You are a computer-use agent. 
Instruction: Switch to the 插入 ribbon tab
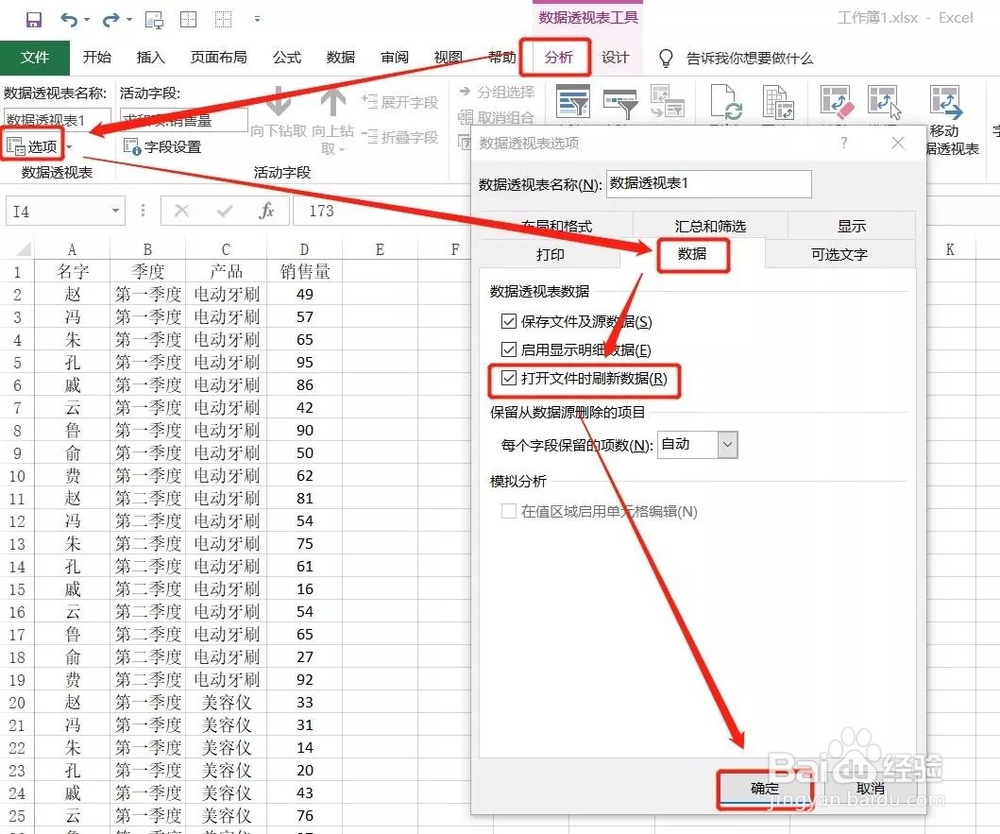tap(151, 57)
